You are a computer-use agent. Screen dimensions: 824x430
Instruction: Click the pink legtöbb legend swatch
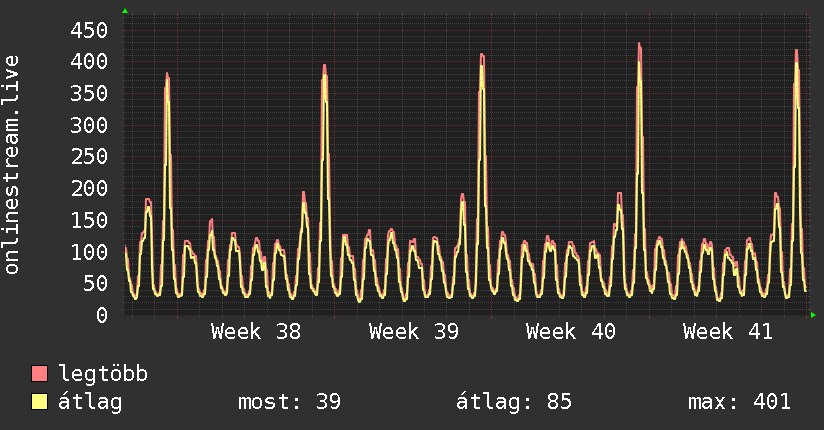[x=39, y=373]
